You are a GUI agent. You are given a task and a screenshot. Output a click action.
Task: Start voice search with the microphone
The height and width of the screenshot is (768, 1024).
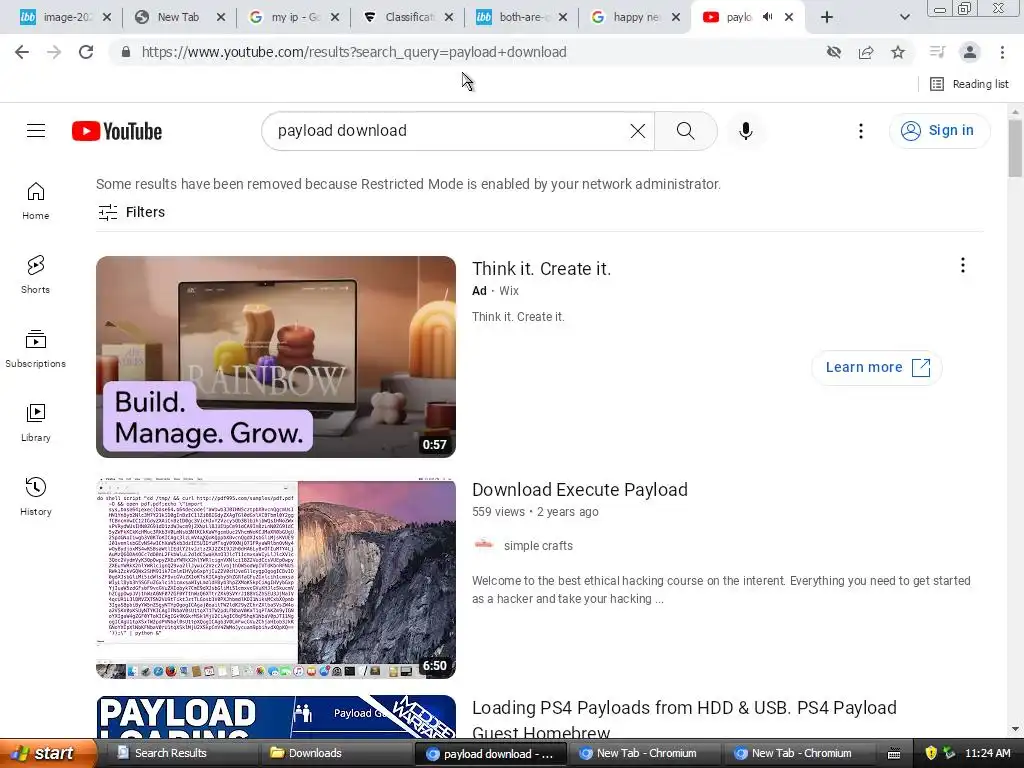pos(746,131)
